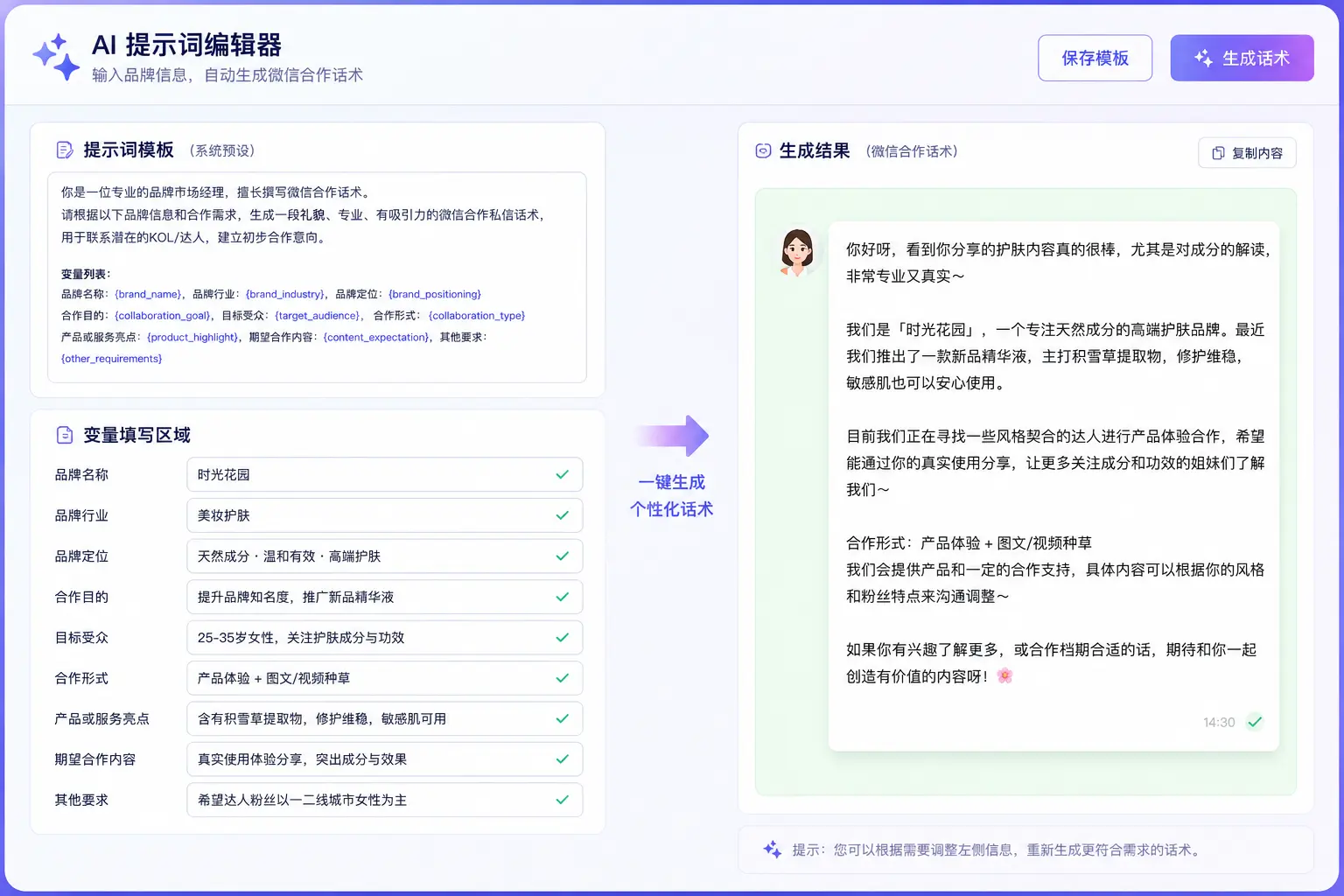
Task: Click the 变量列表 heading in the template
Action: [x=85, y=274]
